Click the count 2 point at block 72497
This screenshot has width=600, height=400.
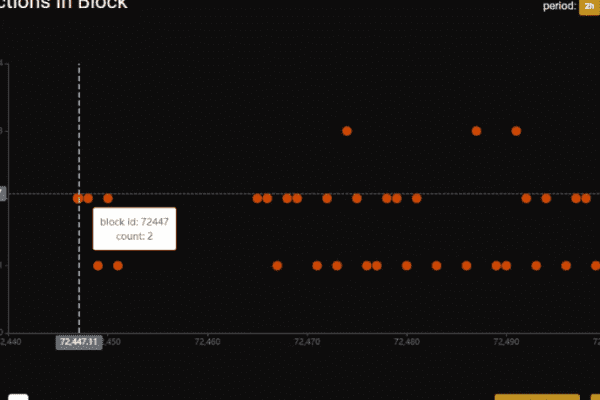576,198
